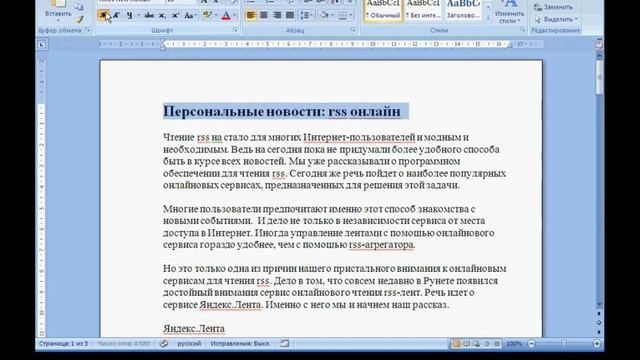Click the Вставить (Paste) button

click(58, 10)
